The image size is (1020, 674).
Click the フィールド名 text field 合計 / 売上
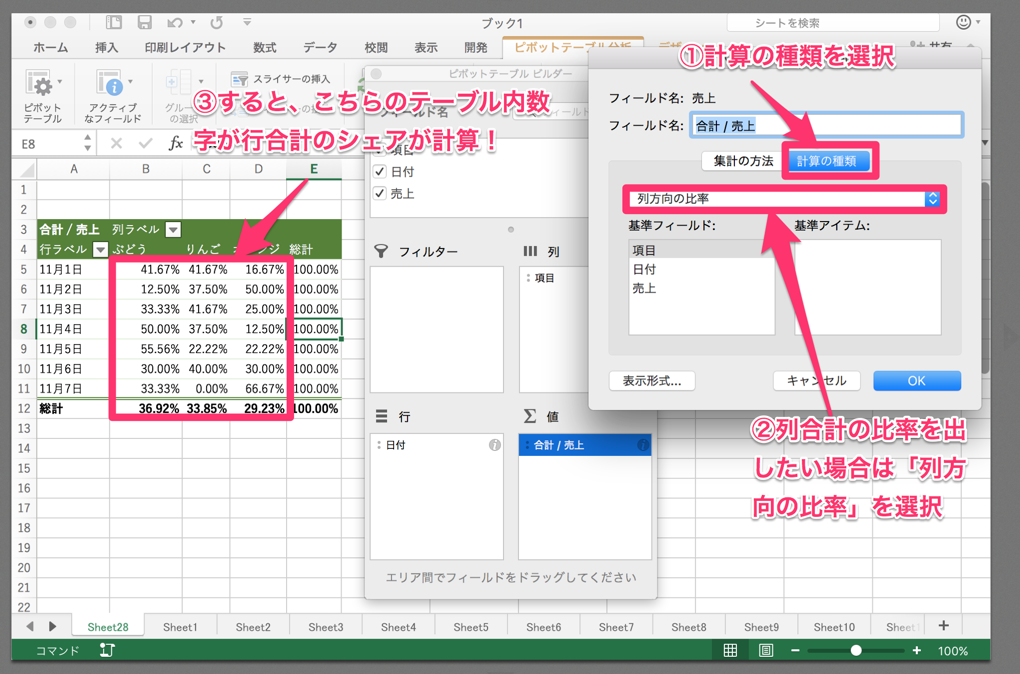coord(826,125)
